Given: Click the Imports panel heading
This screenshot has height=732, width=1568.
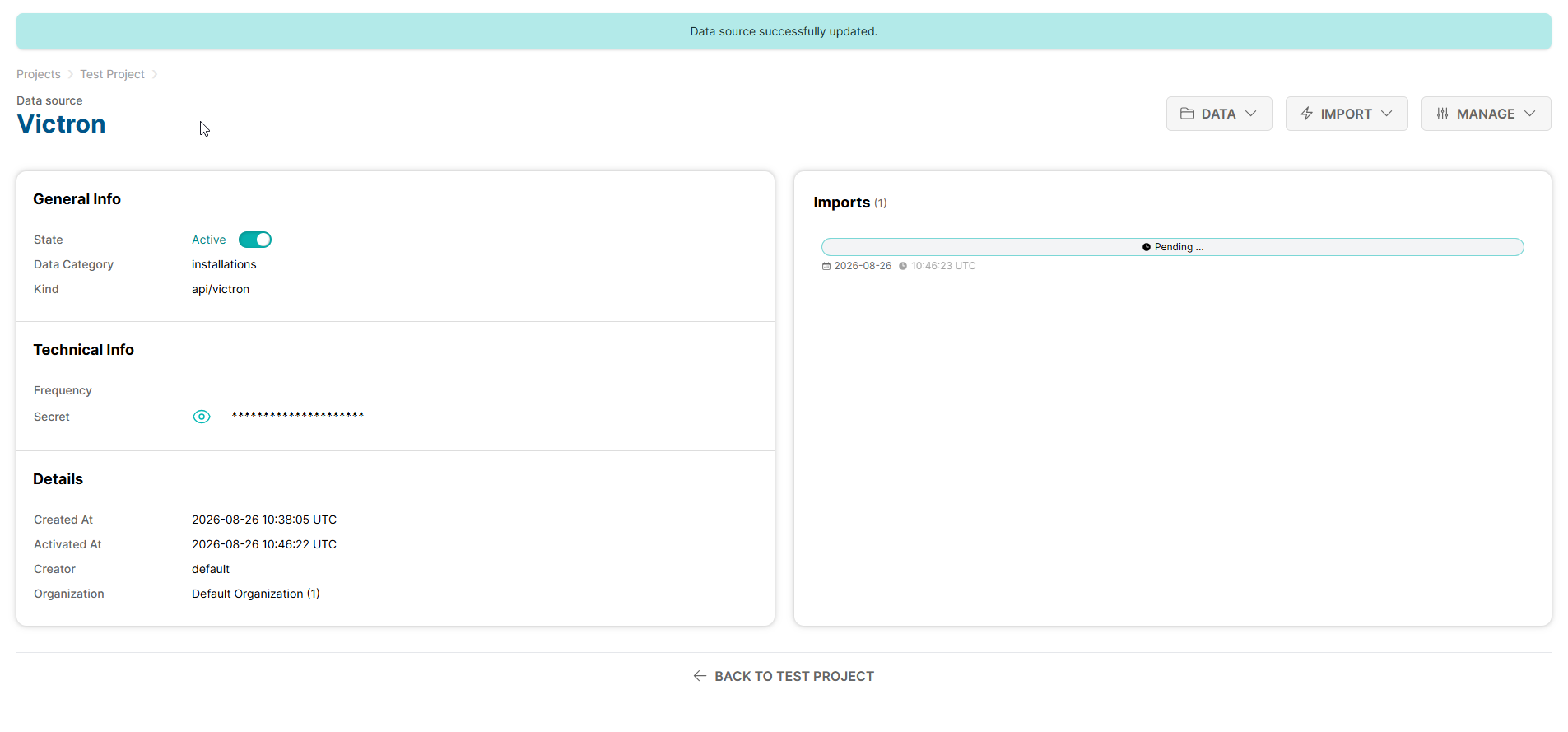Looking at the screenshot, I should tap(841, 203).
